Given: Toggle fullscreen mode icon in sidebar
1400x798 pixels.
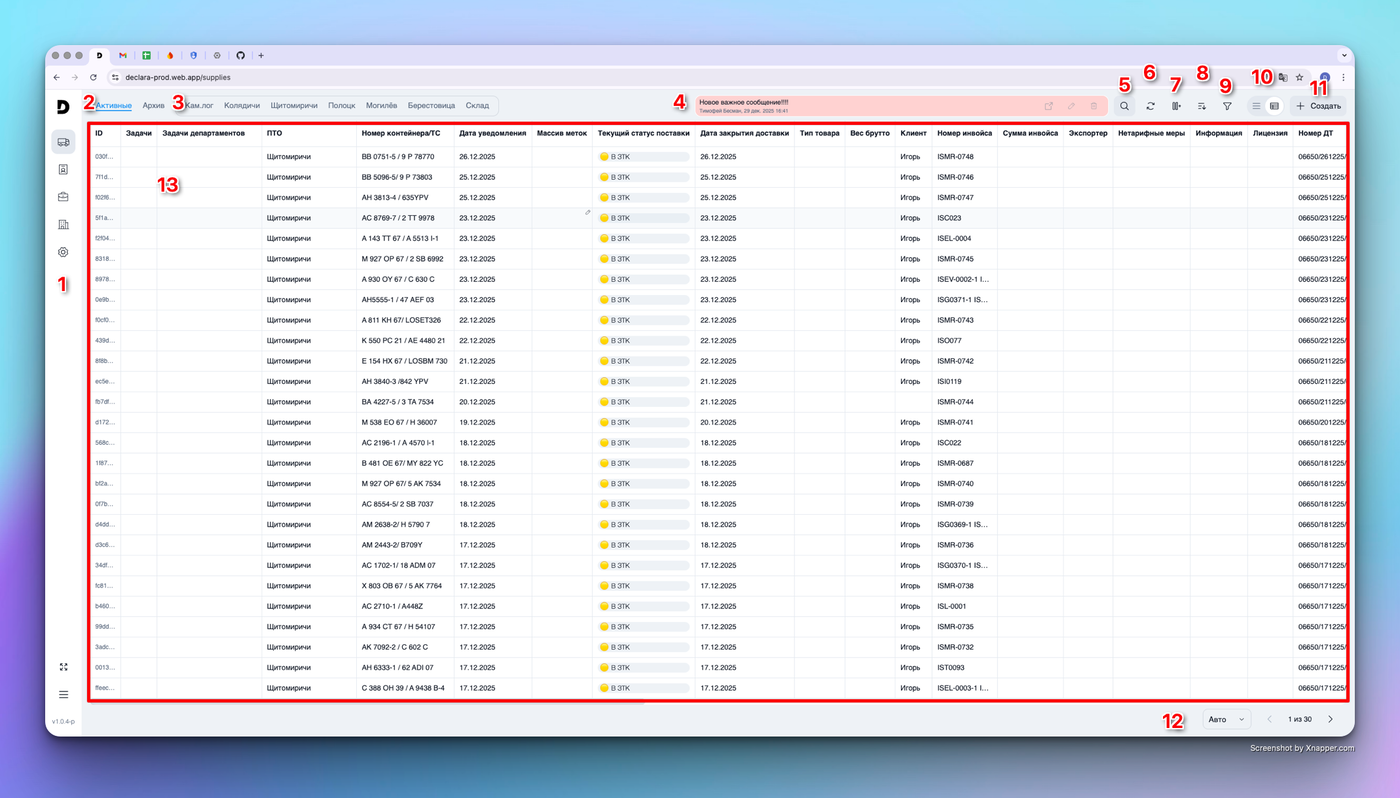Looking at the screenshot, I should tap(63, 667).
